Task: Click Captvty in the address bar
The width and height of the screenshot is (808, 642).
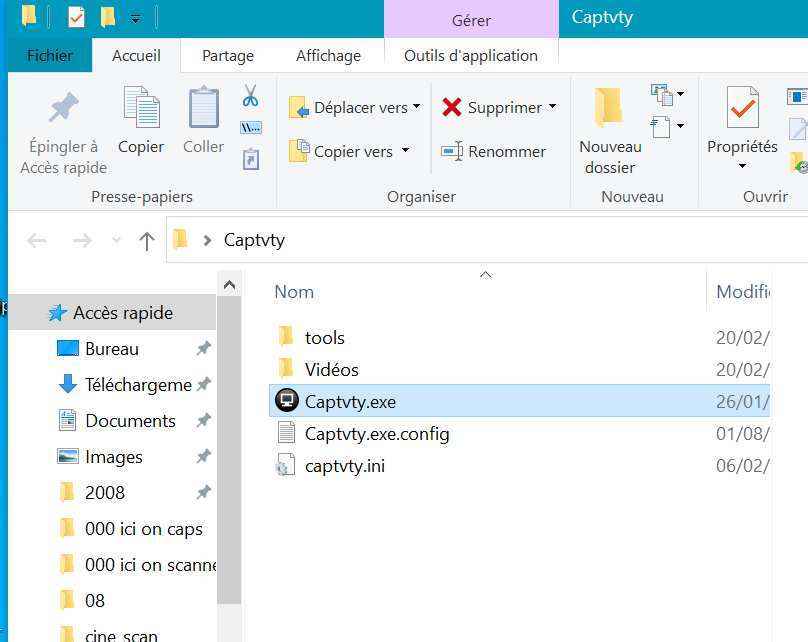Action: click(x=254, y=240)
